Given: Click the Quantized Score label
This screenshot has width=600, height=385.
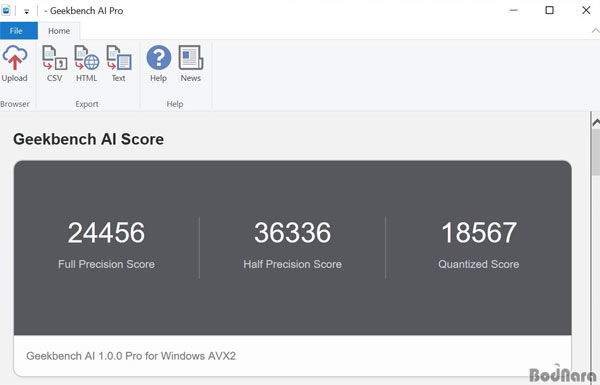Looking at the screenshot, I should (479, 264).
